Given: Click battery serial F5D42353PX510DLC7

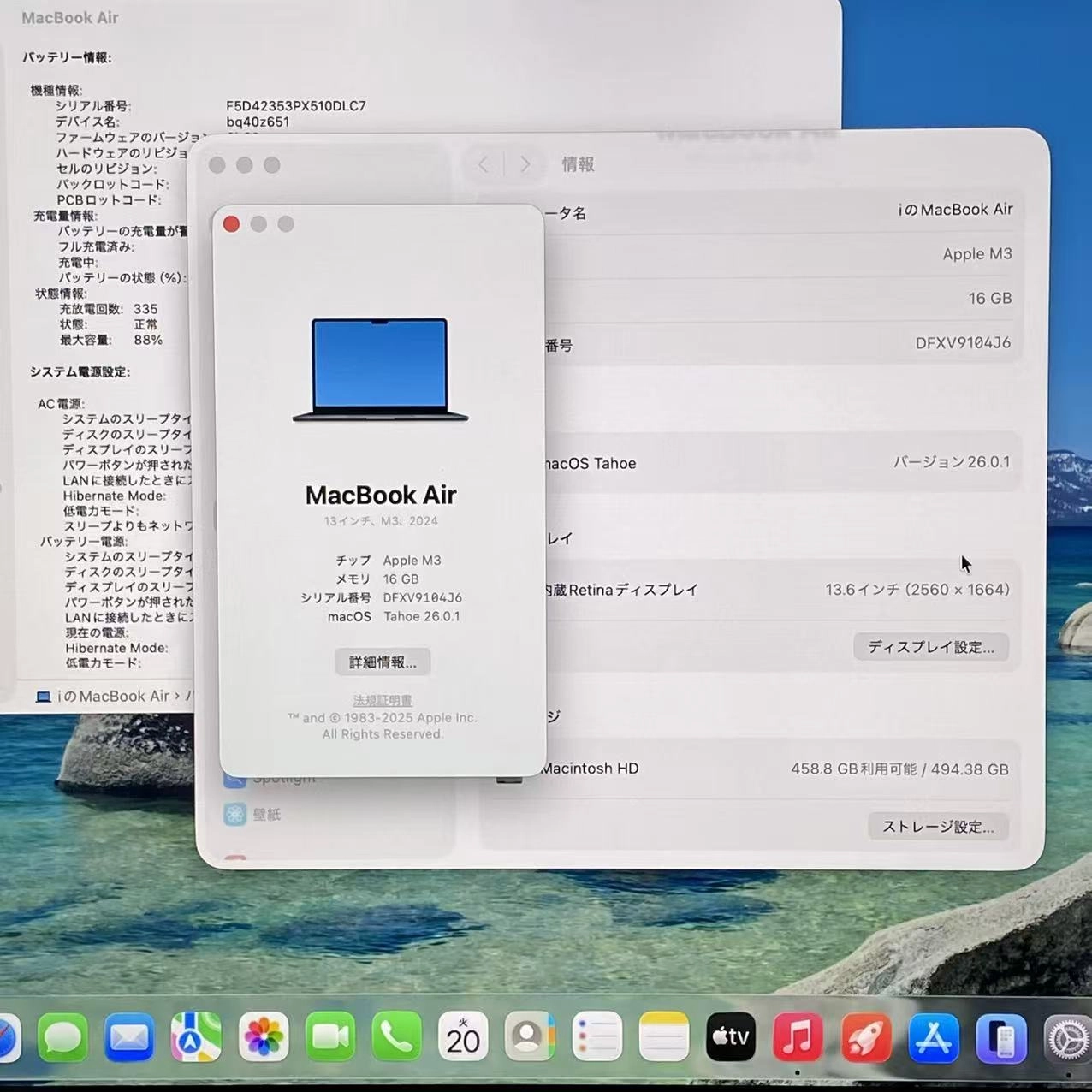Looking at the screenshot, I should click(x=296, y=106).
